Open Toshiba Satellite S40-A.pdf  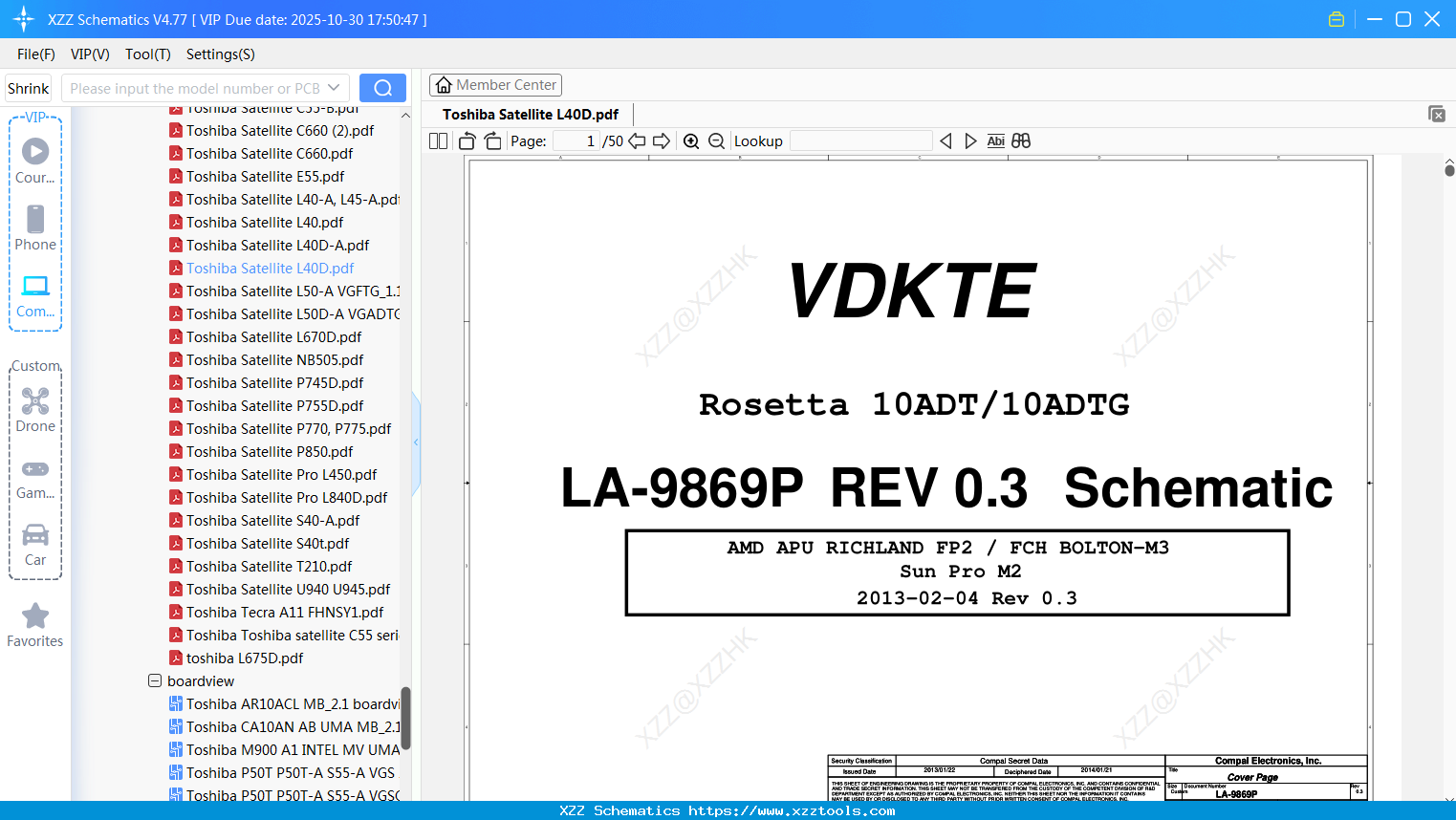[272, 521]
